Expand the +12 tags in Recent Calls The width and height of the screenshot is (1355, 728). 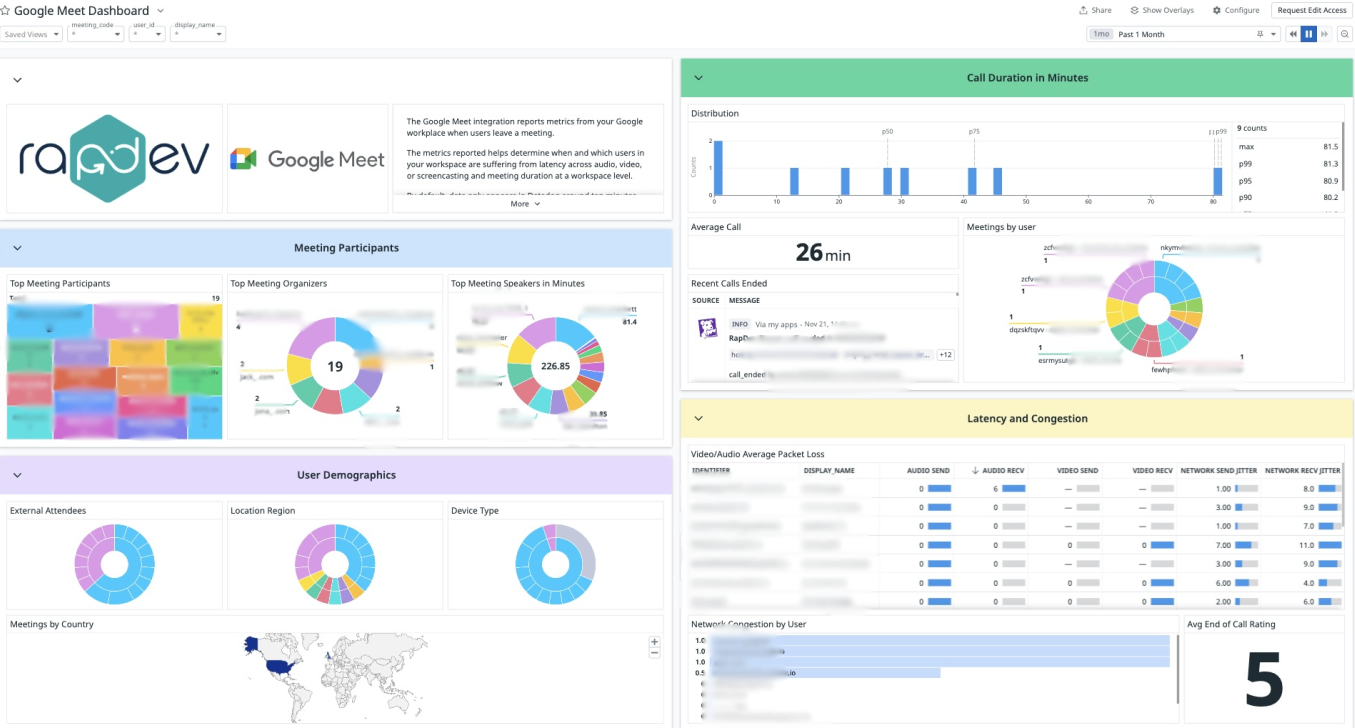pyautogui.click(x=945, y=355)
